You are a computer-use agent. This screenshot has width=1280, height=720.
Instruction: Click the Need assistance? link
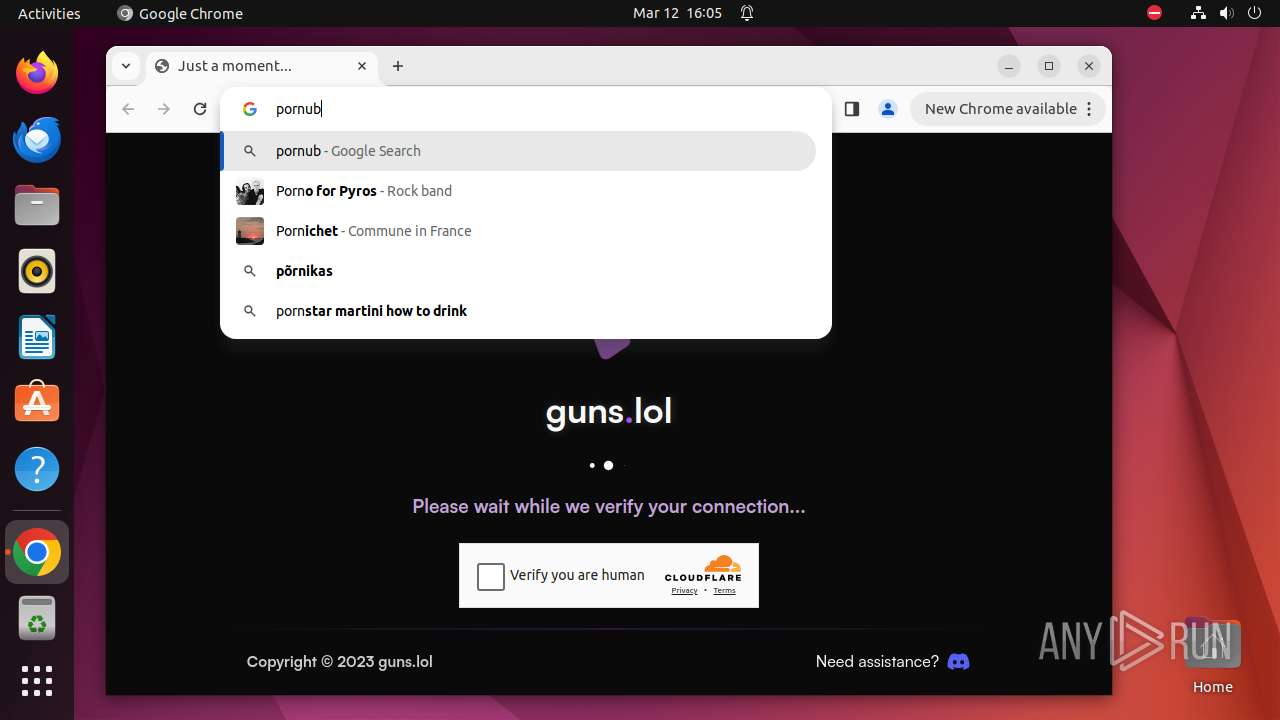[x=877, y=661]
